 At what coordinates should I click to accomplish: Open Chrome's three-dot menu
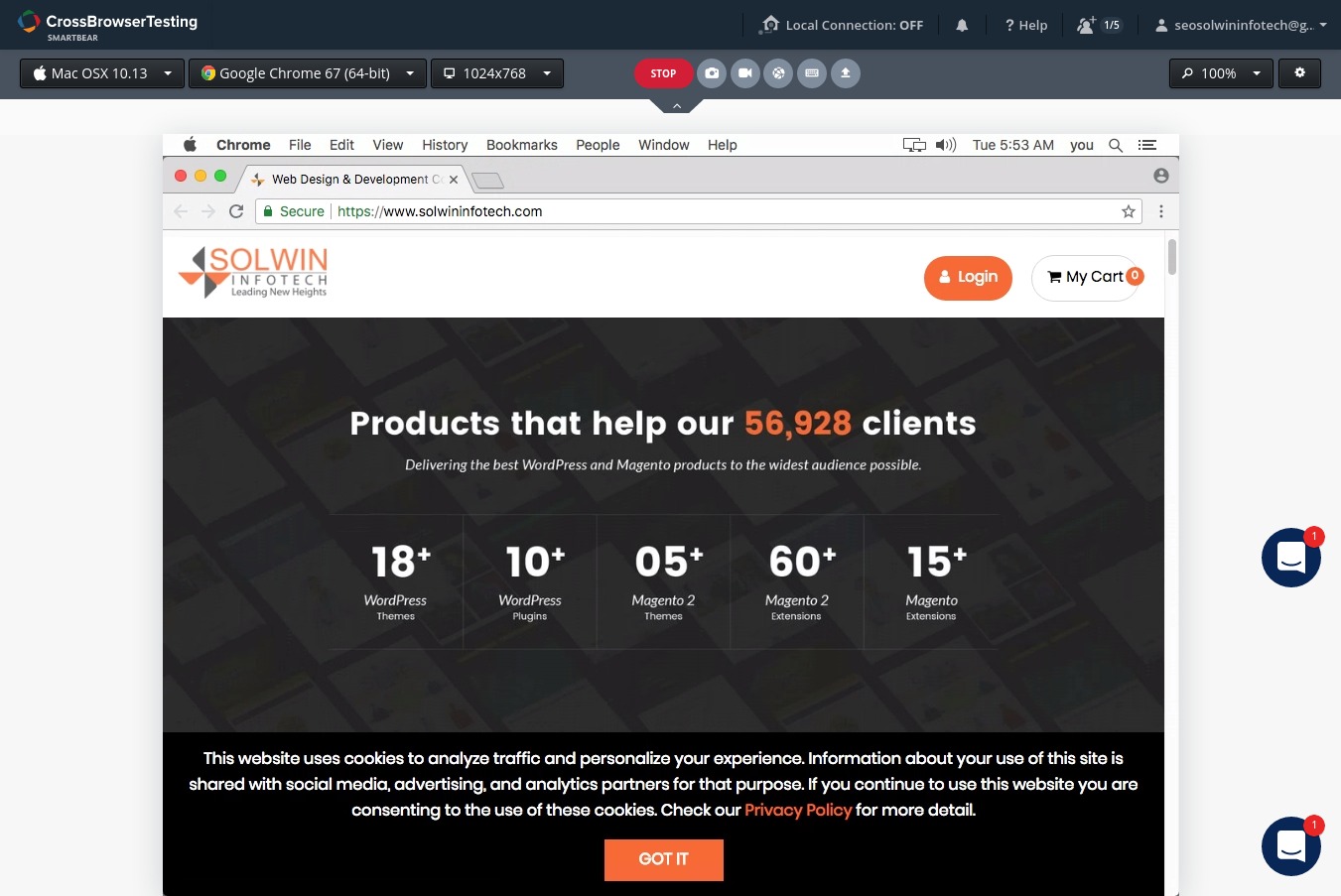[1161, 211]
